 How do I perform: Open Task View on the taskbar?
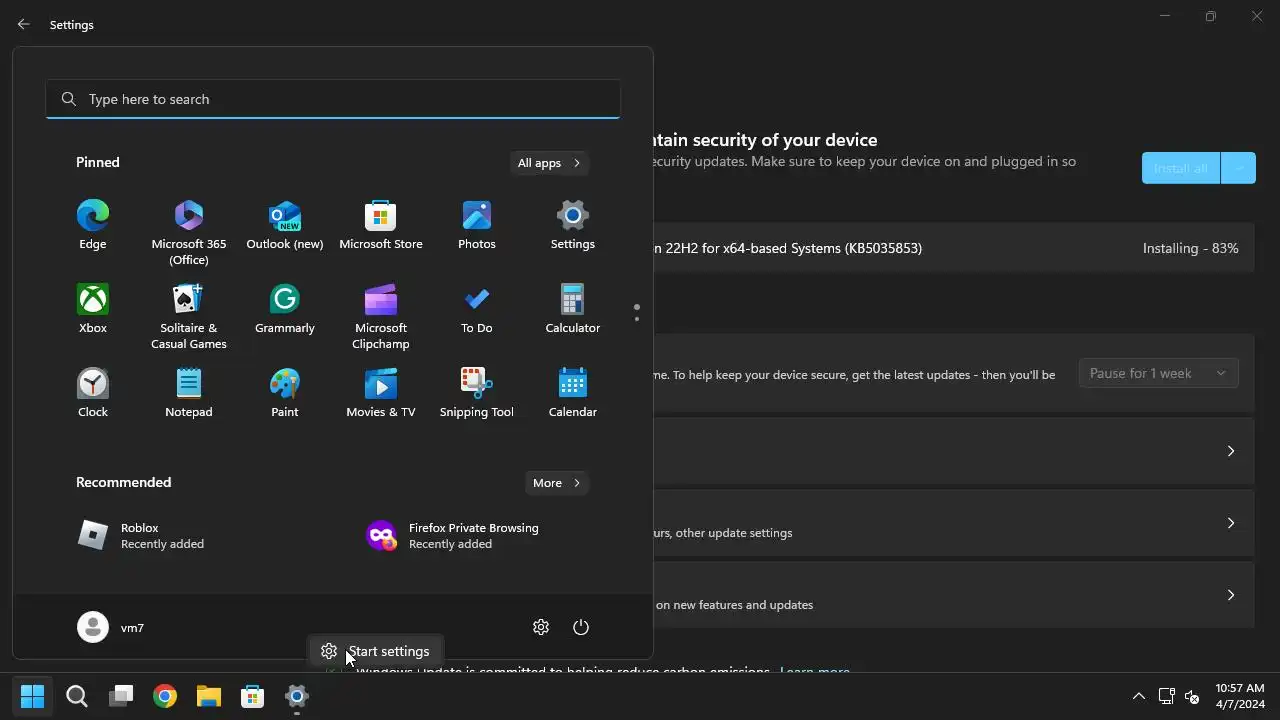point(121,696)
